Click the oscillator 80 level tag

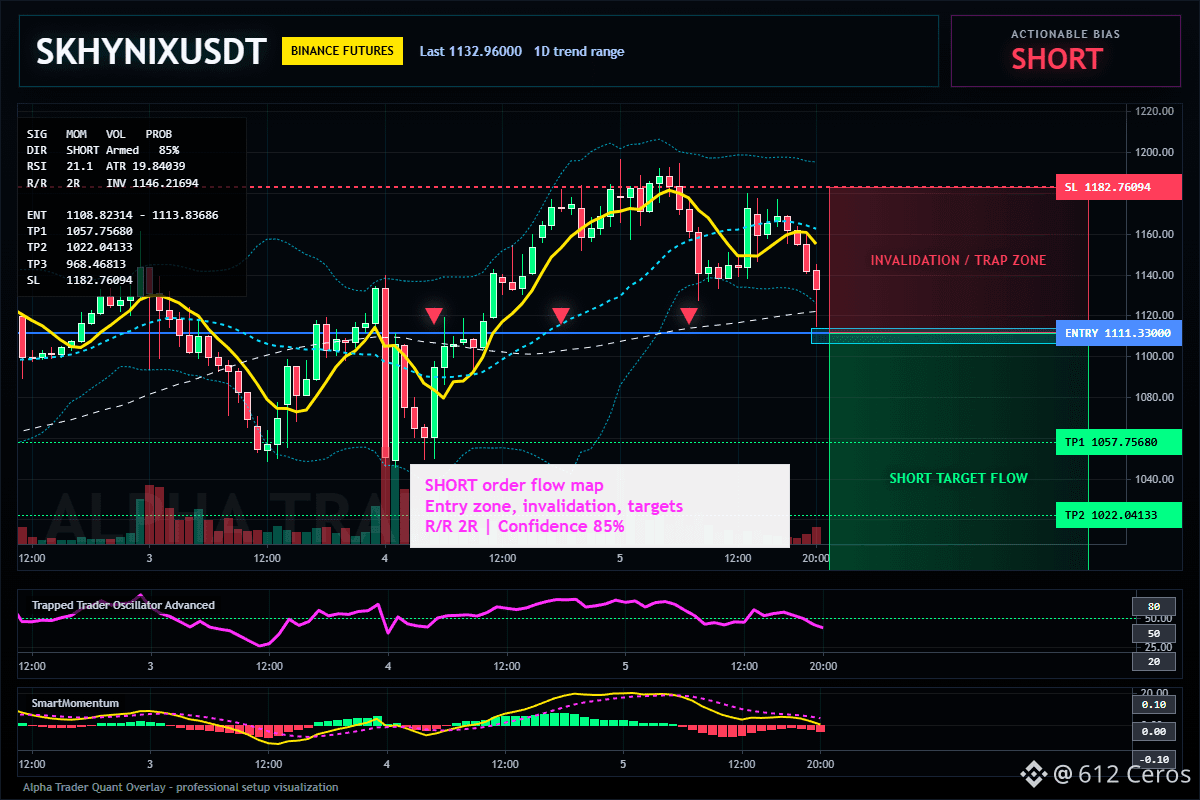[1153, 606]
